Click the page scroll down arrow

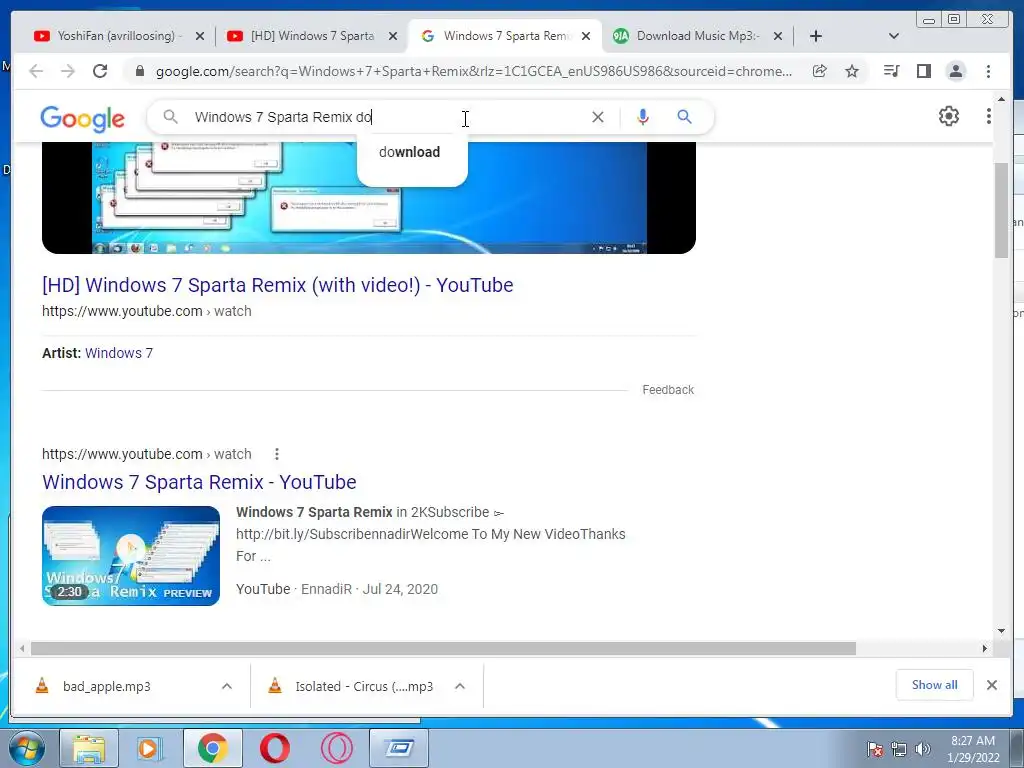[1001, 631]
